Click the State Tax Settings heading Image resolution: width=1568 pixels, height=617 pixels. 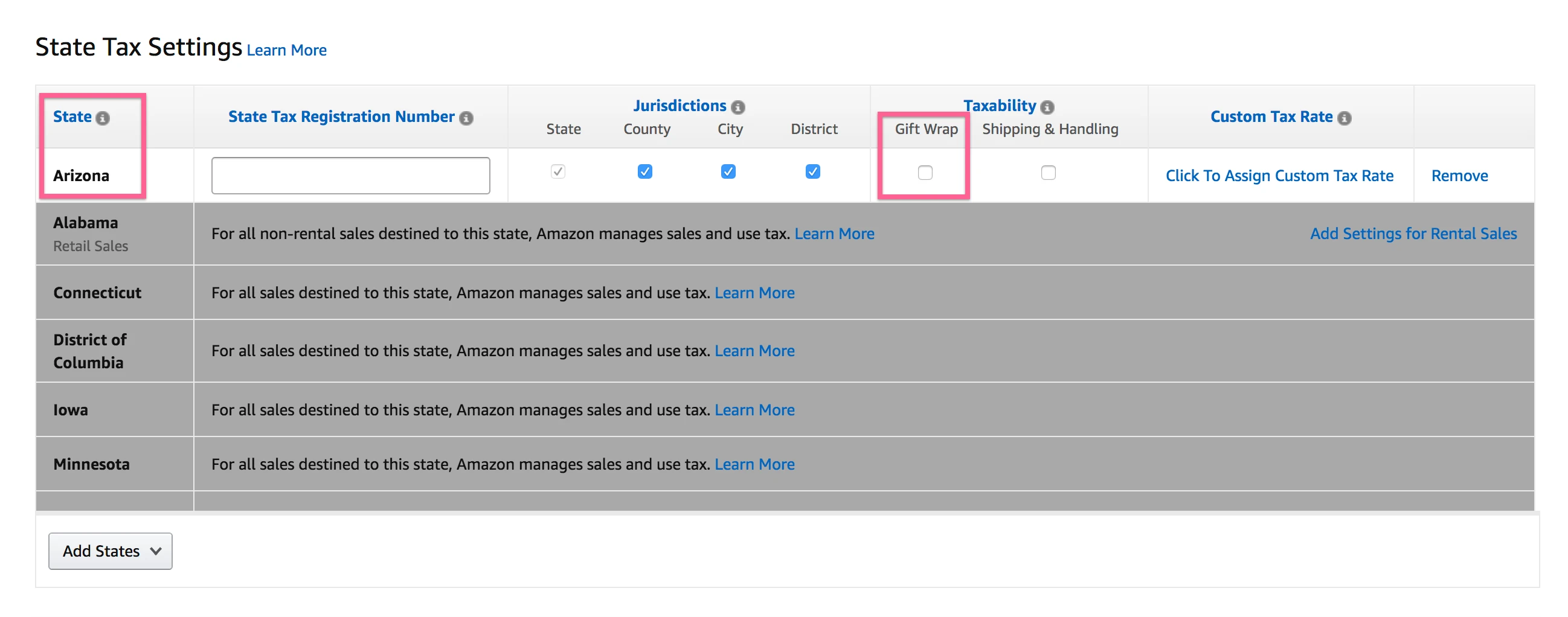[138, 47]
